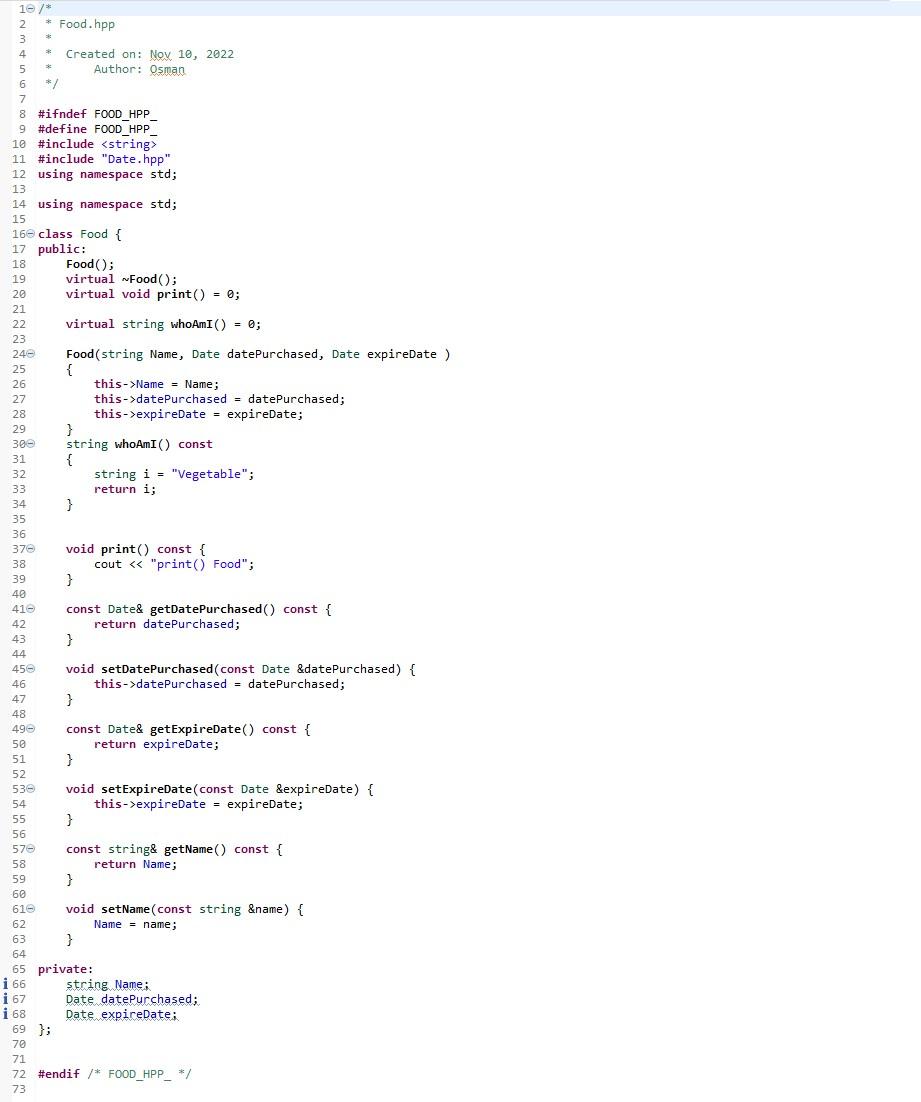Click the underlined word Osman
The height and width of the screenshot is (1102, 921).
tap(167, 69)
